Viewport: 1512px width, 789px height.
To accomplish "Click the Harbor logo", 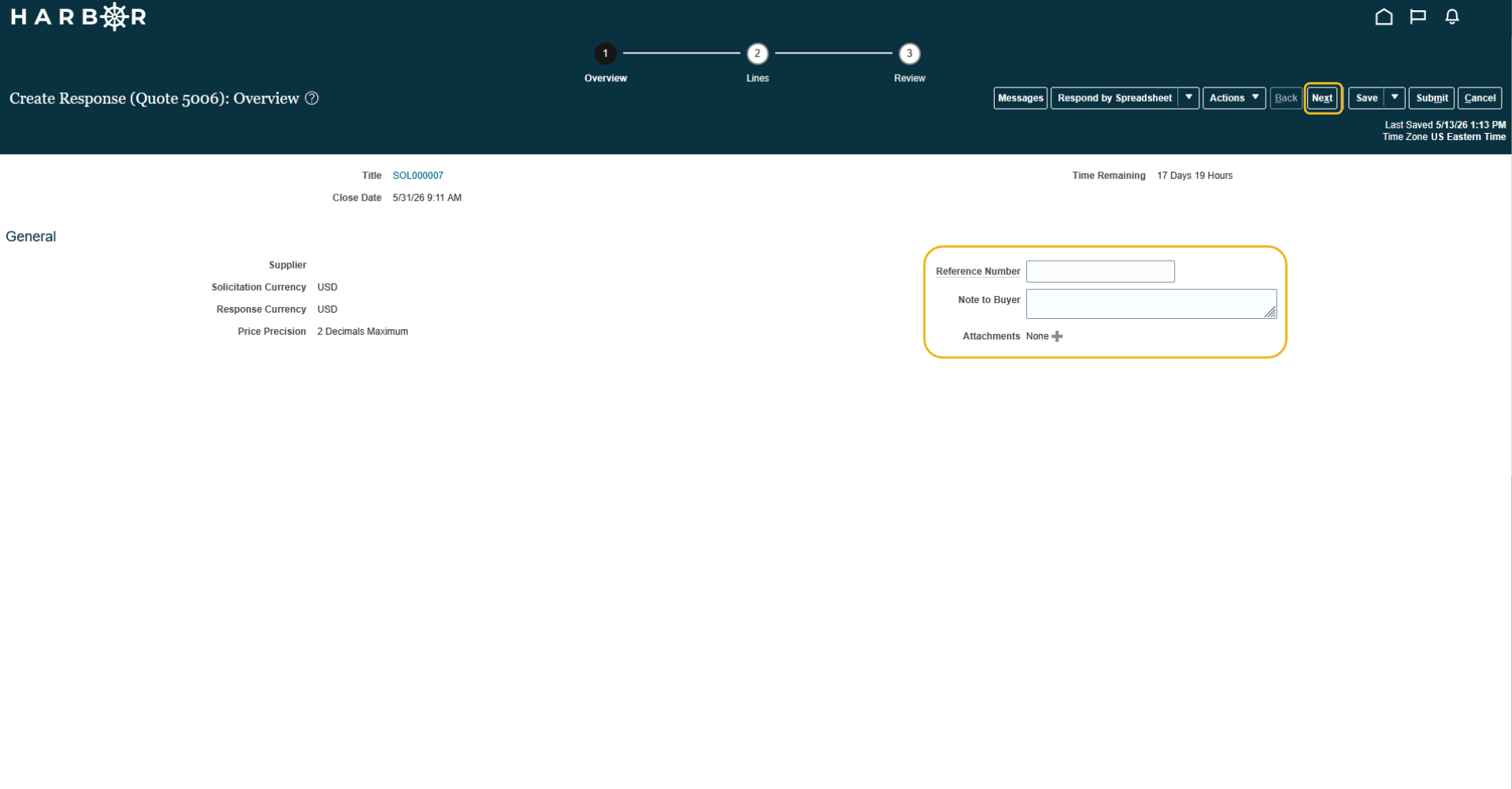I will coord(78,17).
